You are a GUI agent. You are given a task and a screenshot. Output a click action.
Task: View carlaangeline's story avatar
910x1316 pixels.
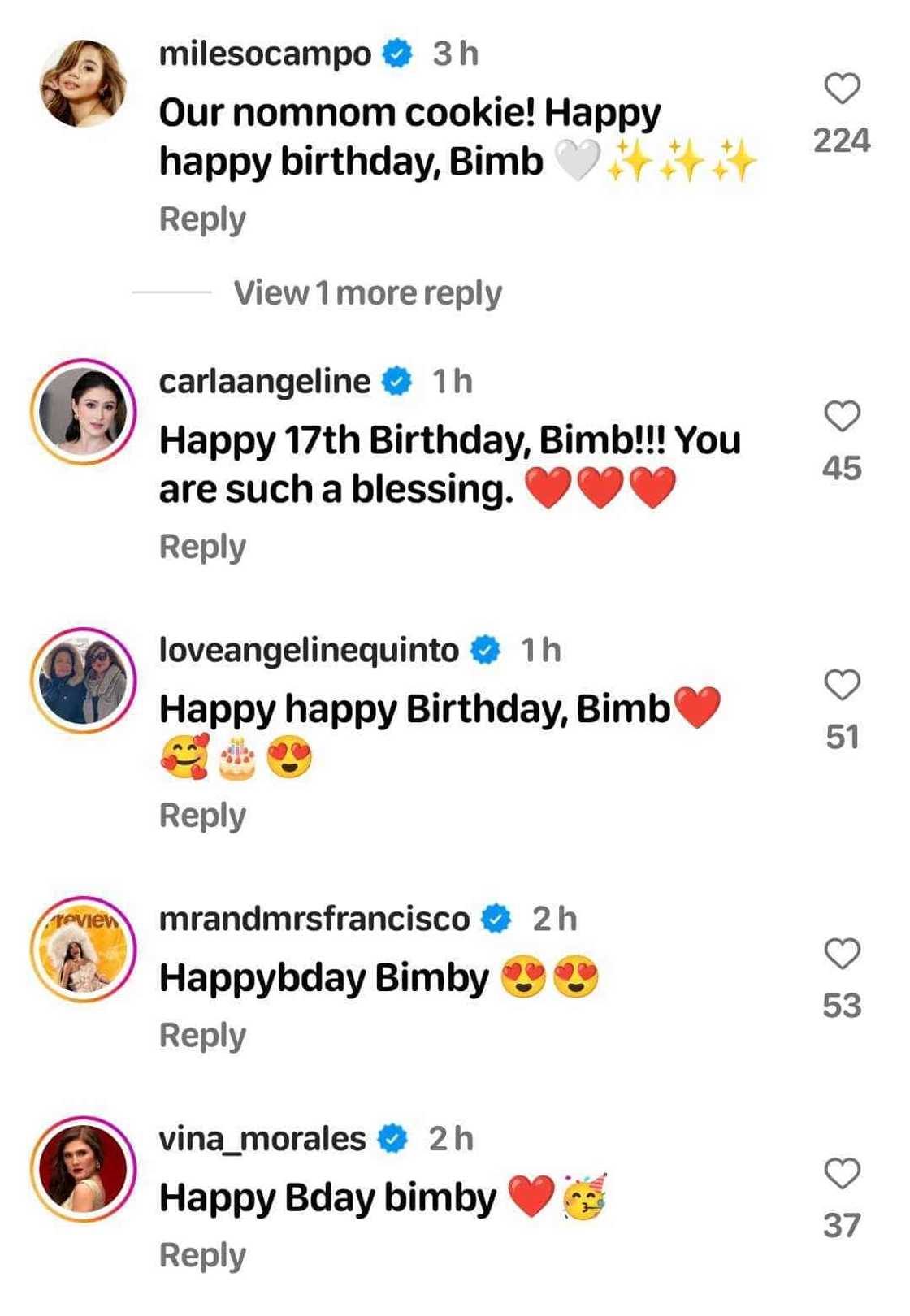83,412
